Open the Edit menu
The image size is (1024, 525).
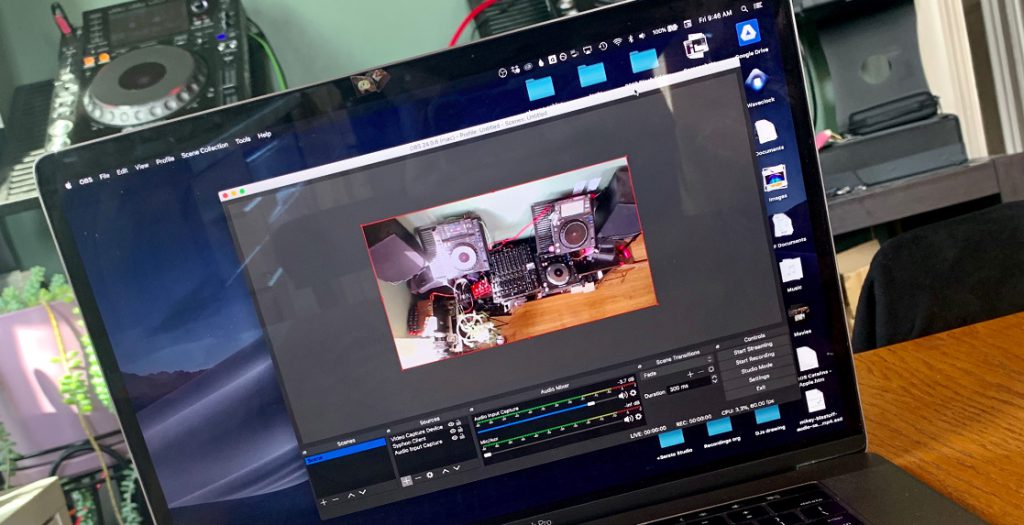[x=122, y=172]
